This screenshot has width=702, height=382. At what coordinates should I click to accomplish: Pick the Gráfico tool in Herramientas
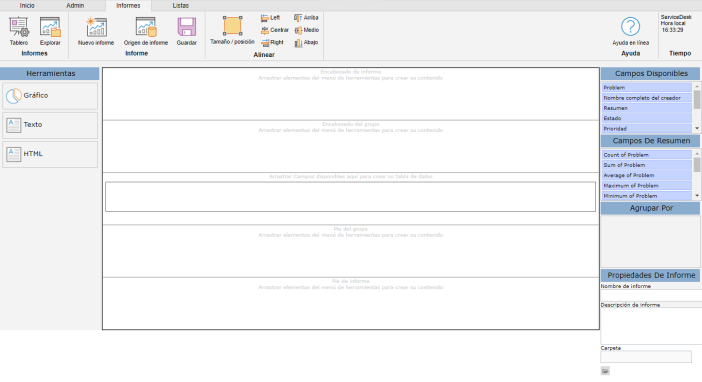coord(50,96)
